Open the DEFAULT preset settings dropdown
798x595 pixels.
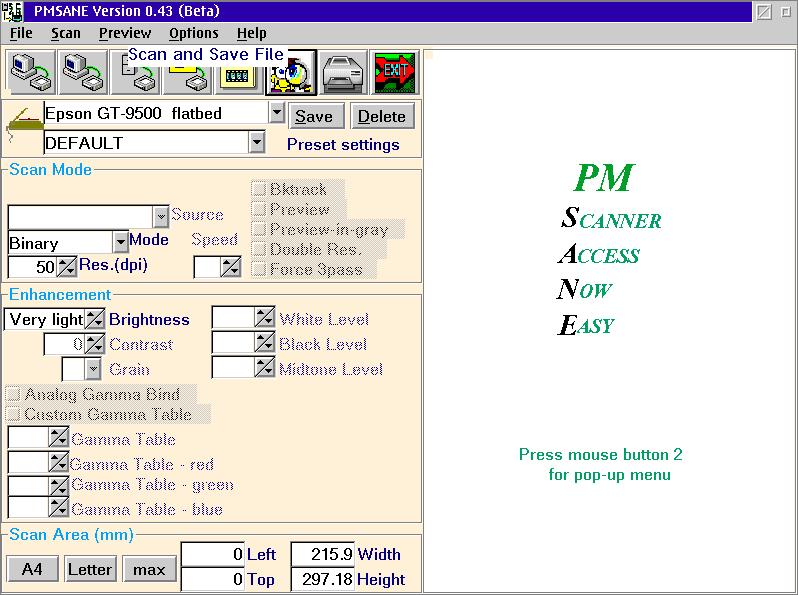pos(257,143)
